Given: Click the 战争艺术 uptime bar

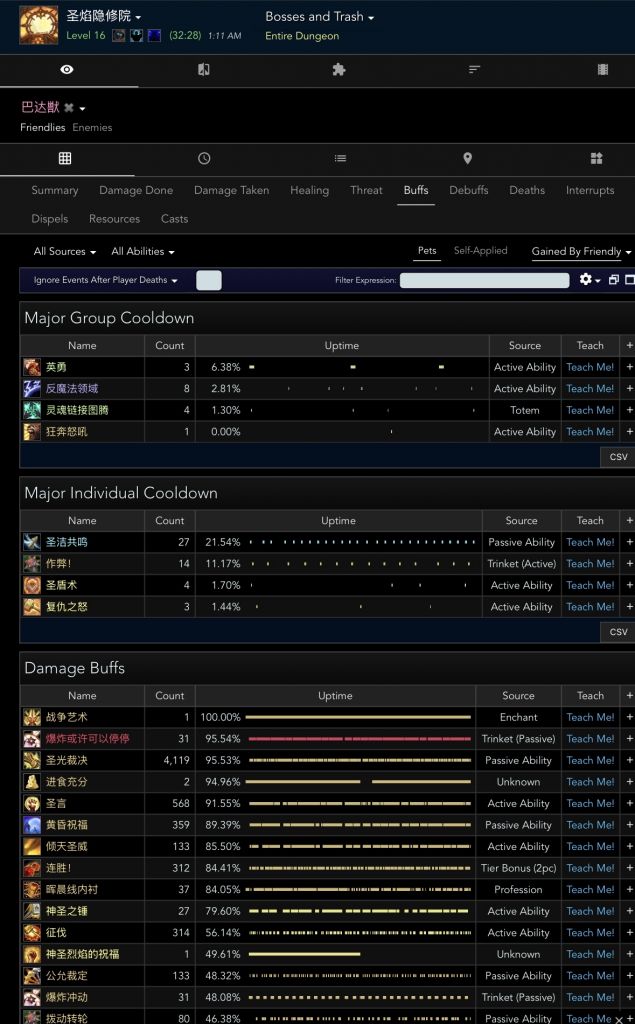Looking at the screenshot, I should coord(358,717).
